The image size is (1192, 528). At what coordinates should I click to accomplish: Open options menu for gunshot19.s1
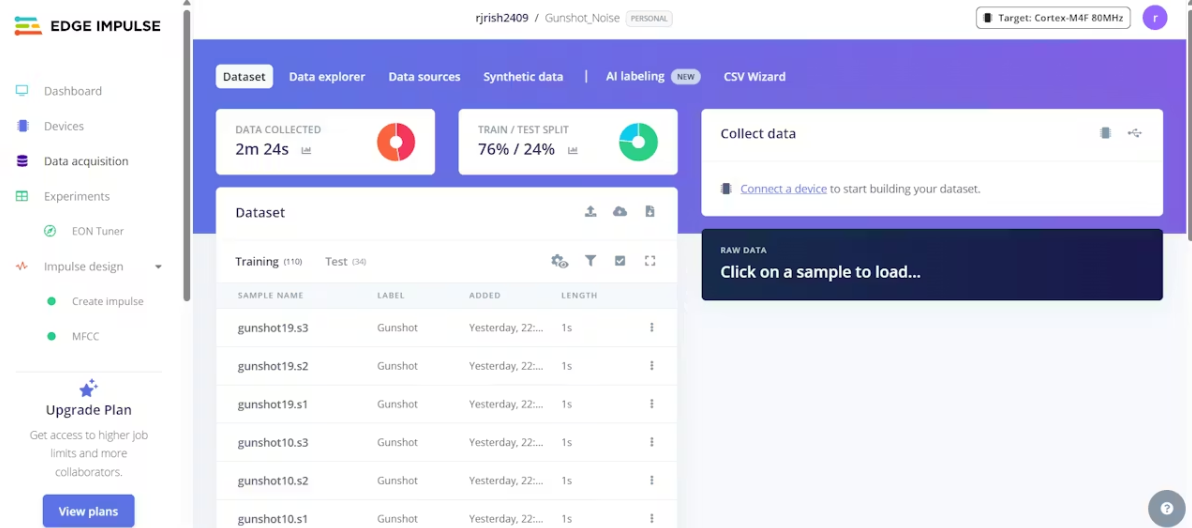tap(651, 403)
